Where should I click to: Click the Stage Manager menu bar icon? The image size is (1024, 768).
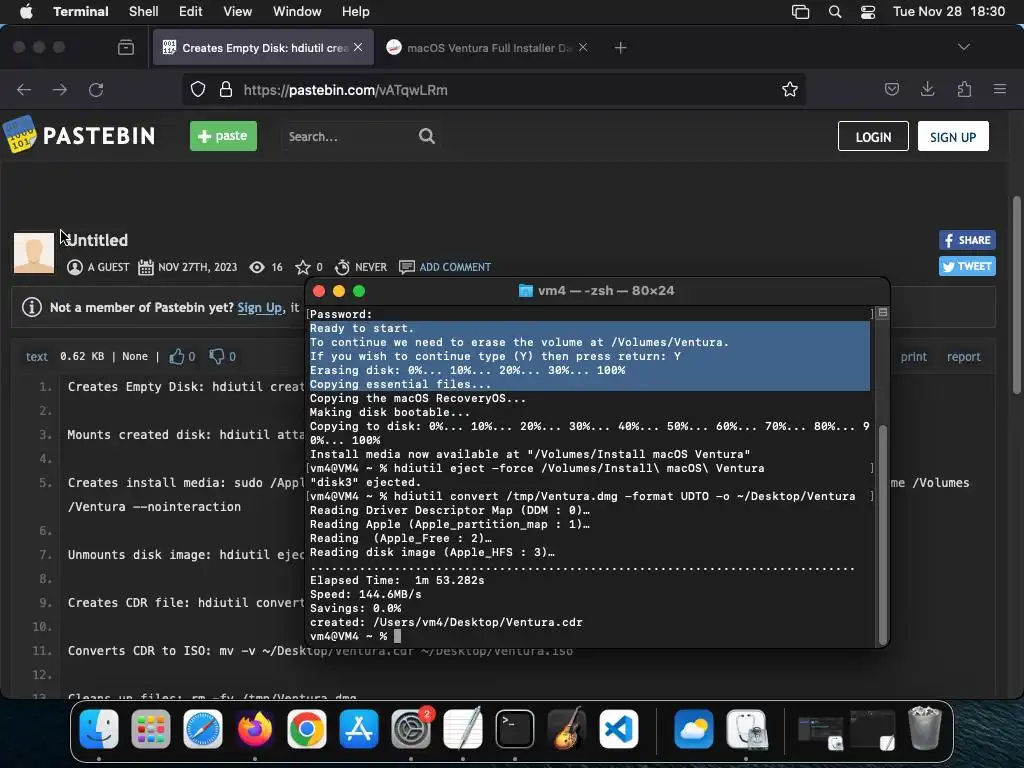(x=801, y=12)
